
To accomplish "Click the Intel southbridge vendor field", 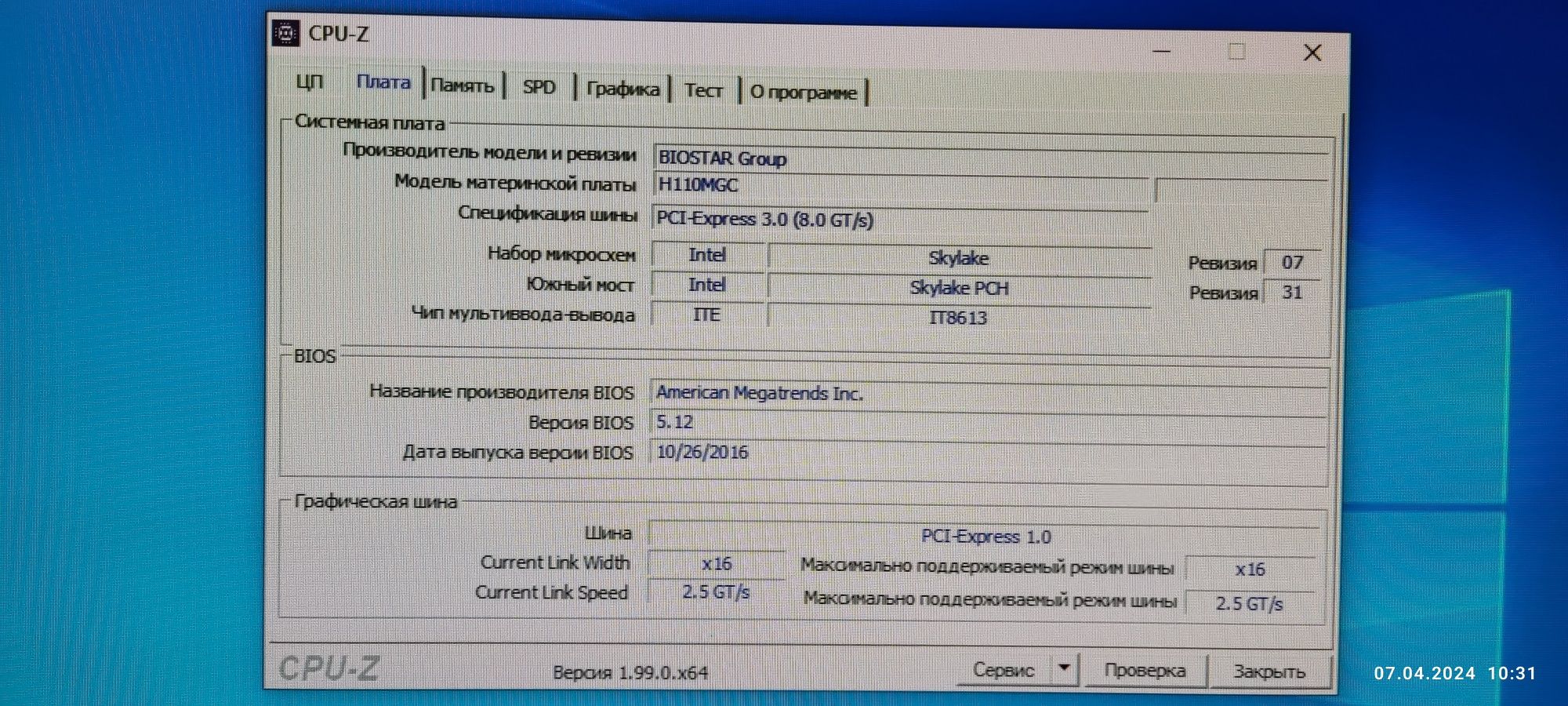I will 707,285.
